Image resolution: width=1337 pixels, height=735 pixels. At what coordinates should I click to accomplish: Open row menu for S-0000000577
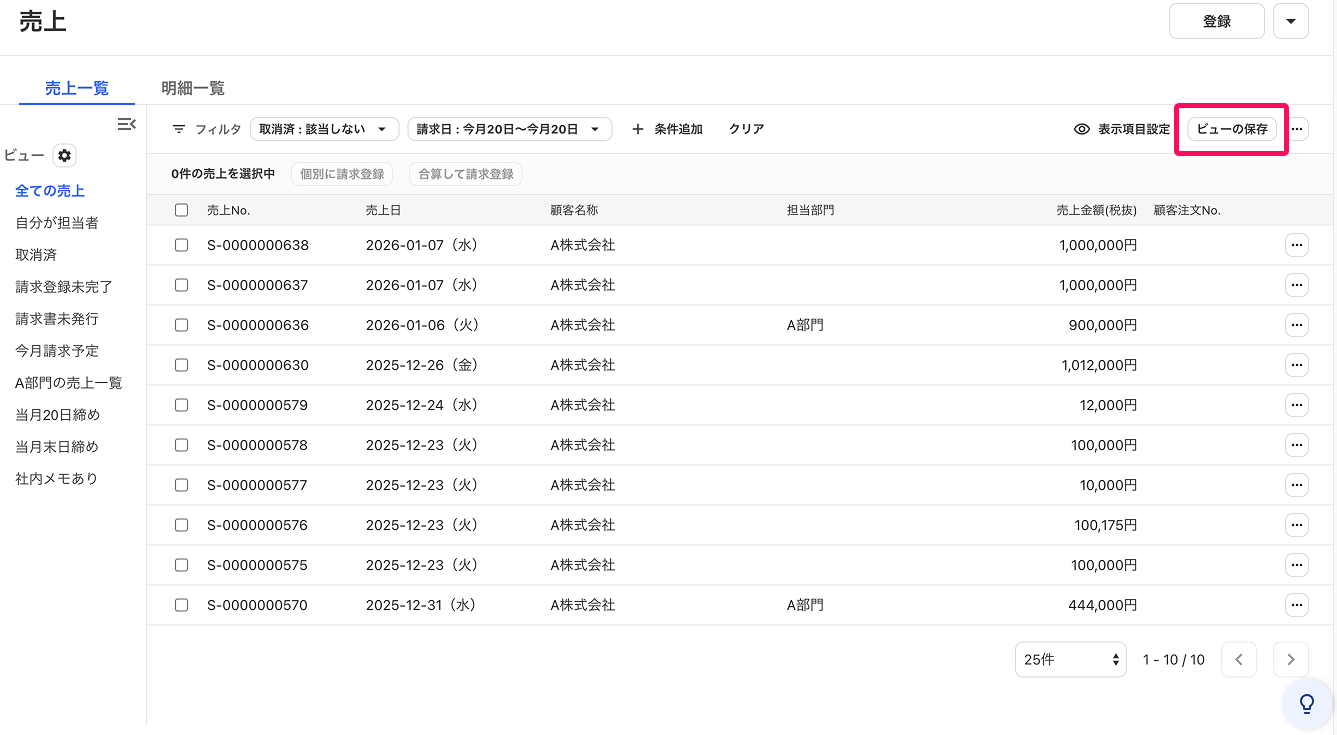tap(1297, 485)
